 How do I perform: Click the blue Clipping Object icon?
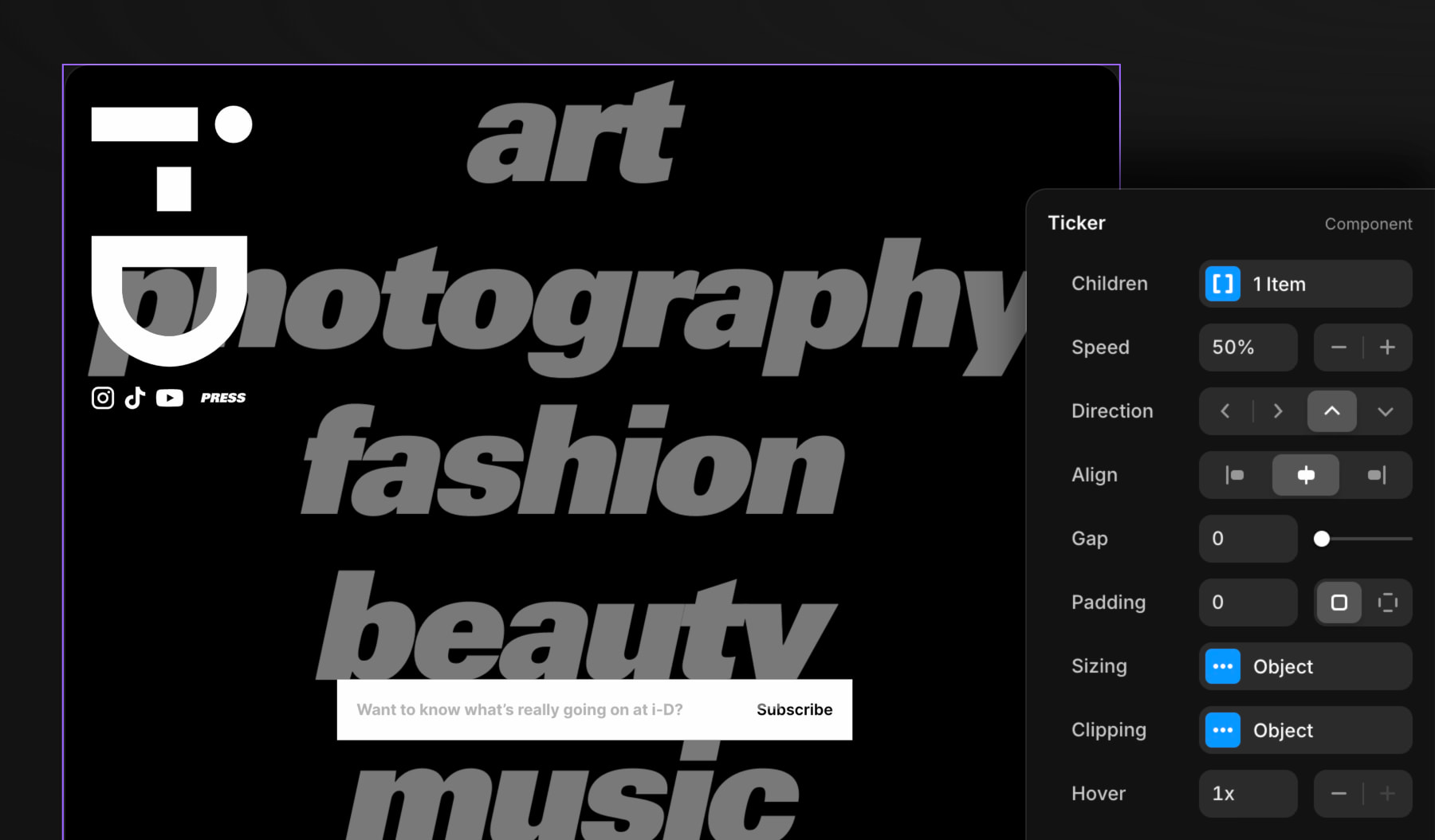click(x=1222, y=730)
